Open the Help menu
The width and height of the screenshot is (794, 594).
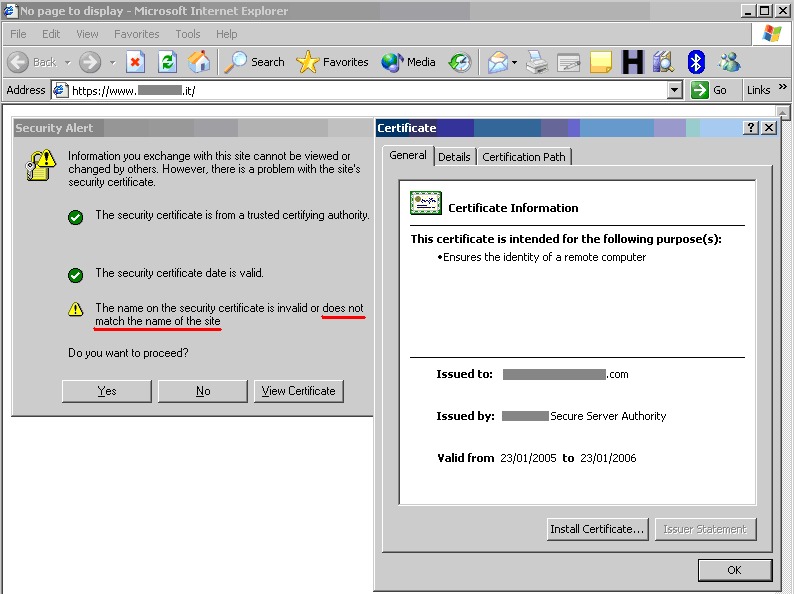click(x=226, y=34)
